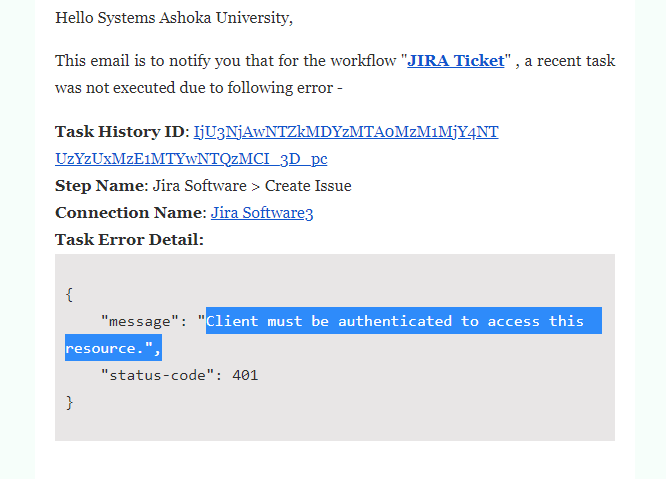Click the "status-code" key in JSON

[157, 375]
